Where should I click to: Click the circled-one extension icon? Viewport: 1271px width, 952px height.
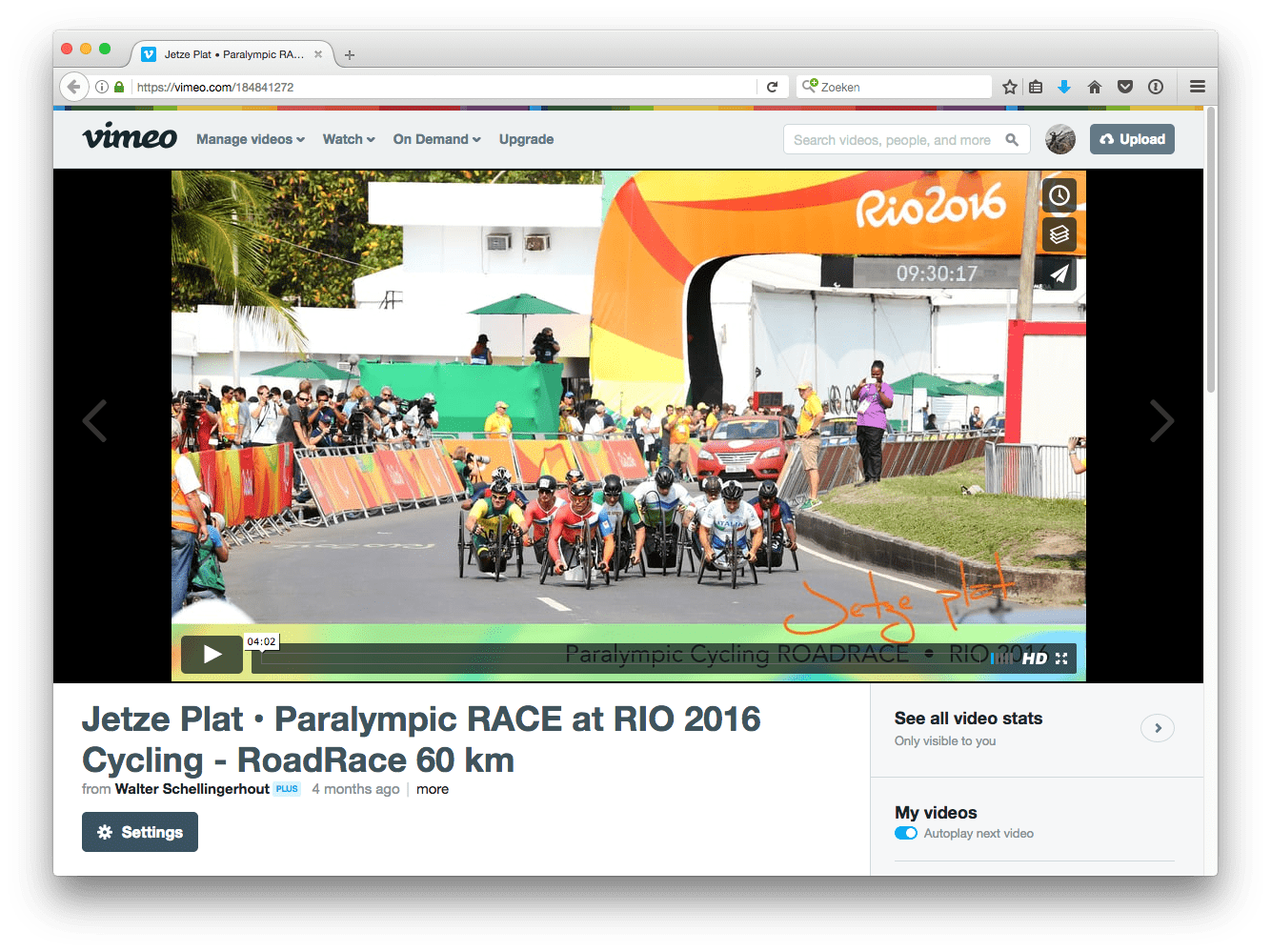pyautogui.click(x=1156, y=87)
